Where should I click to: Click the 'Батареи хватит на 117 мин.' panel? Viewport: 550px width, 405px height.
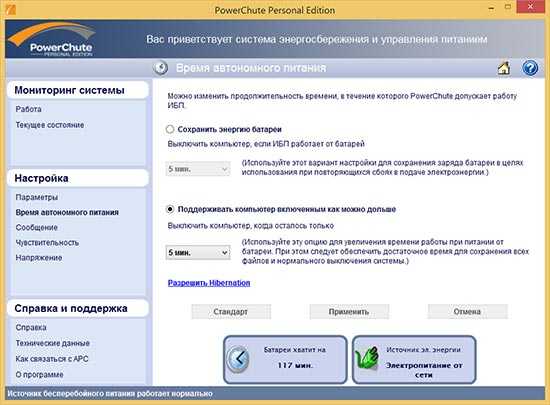285,359
